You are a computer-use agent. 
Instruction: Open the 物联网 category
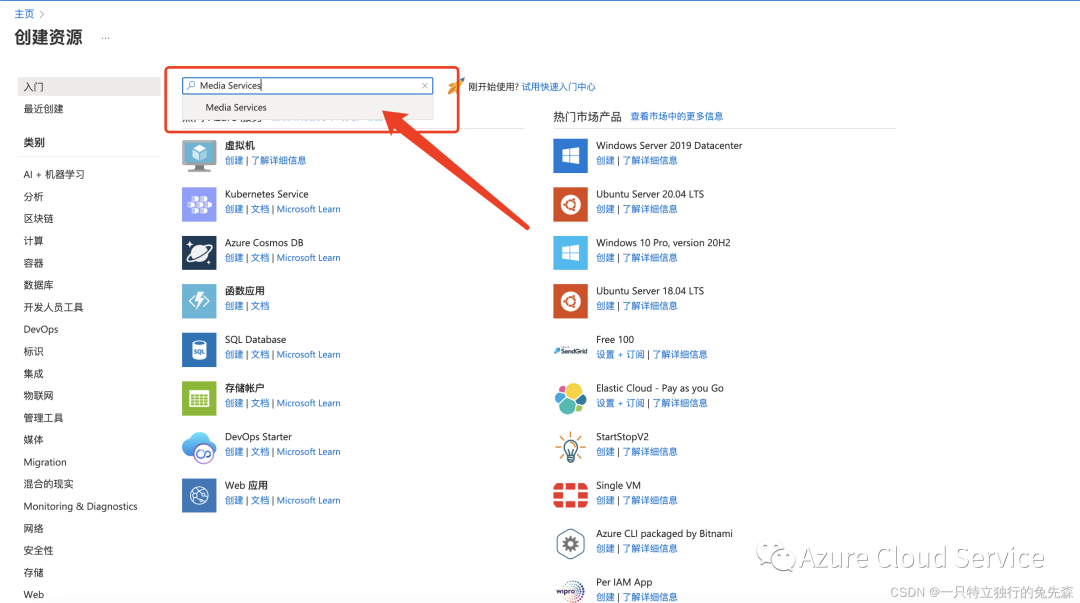pos(38,396)
